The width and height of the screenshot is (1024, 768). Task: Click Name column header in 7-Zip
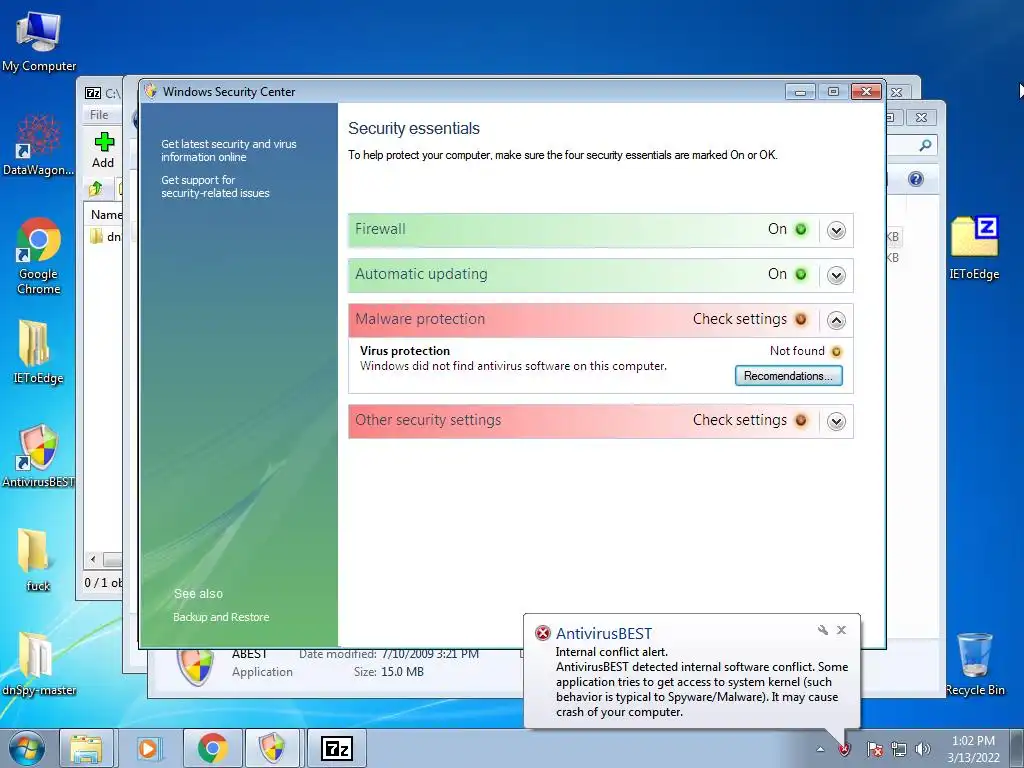(106, 215)
